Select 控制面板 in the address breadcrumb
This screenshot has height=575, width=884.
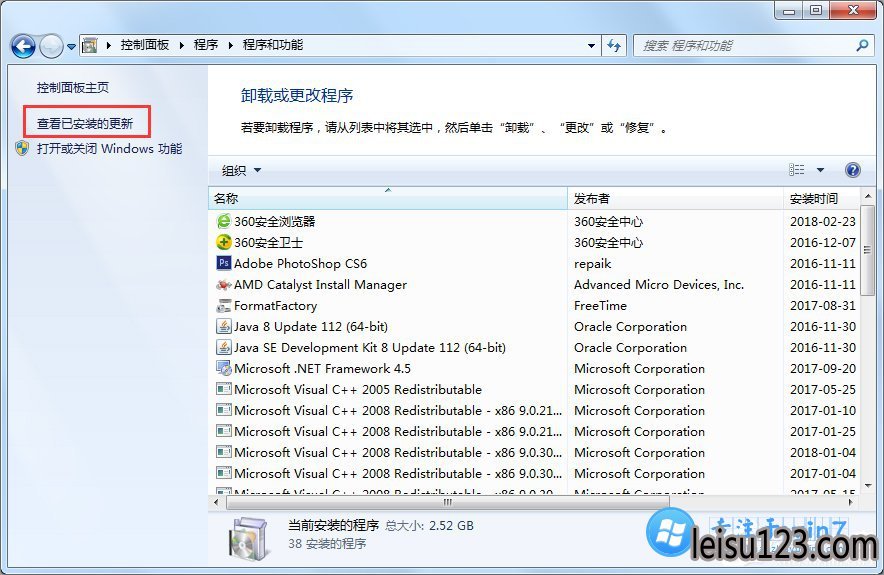(x=145, y=45)
